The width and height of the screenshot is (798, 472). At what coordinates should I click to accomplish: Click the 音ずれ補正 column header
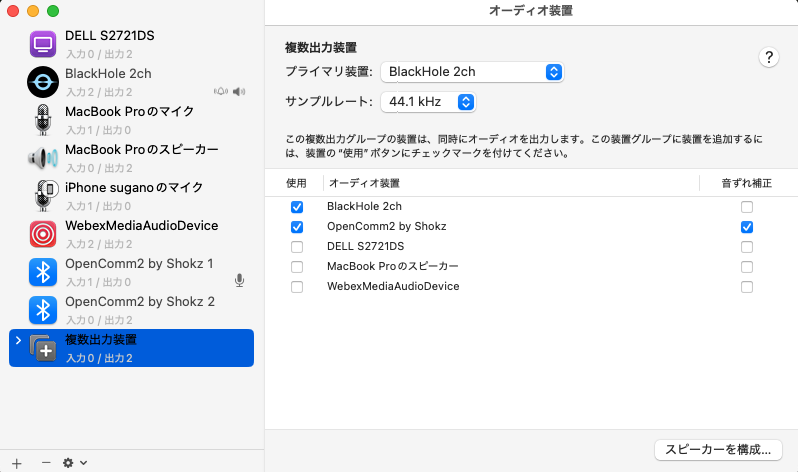pos(747,183)
